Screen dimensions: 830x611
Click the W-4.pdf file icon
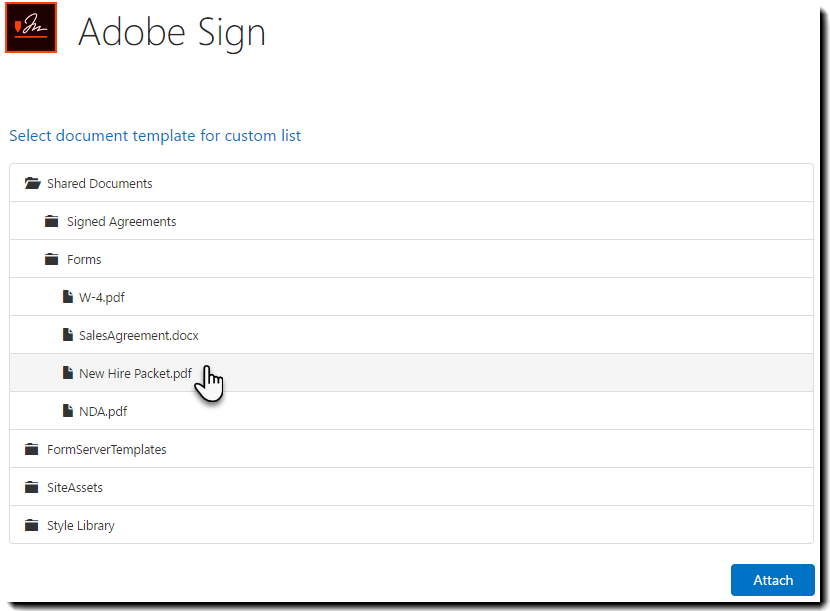68,298
